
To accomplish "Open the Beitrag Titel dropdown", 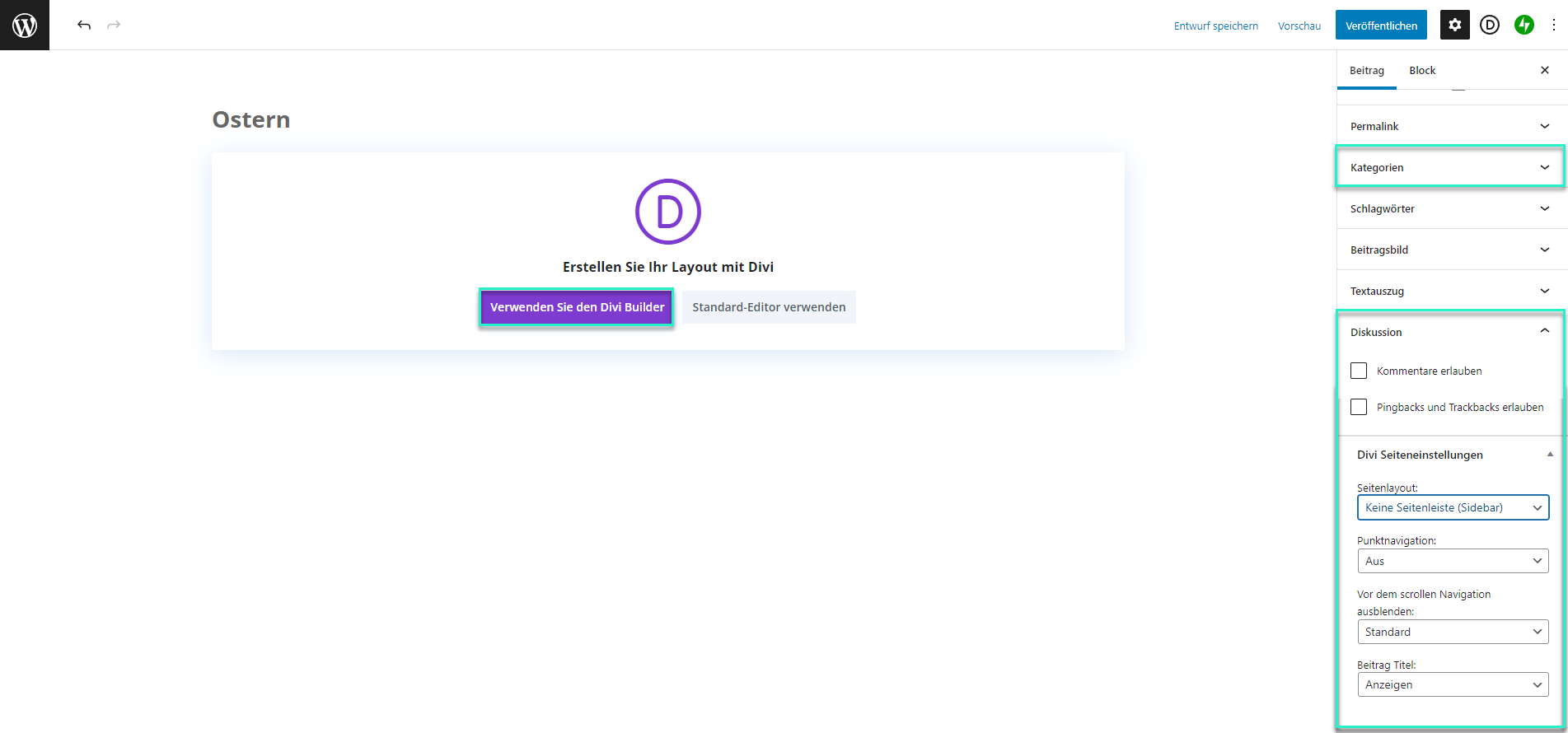I will [1452, 684].
